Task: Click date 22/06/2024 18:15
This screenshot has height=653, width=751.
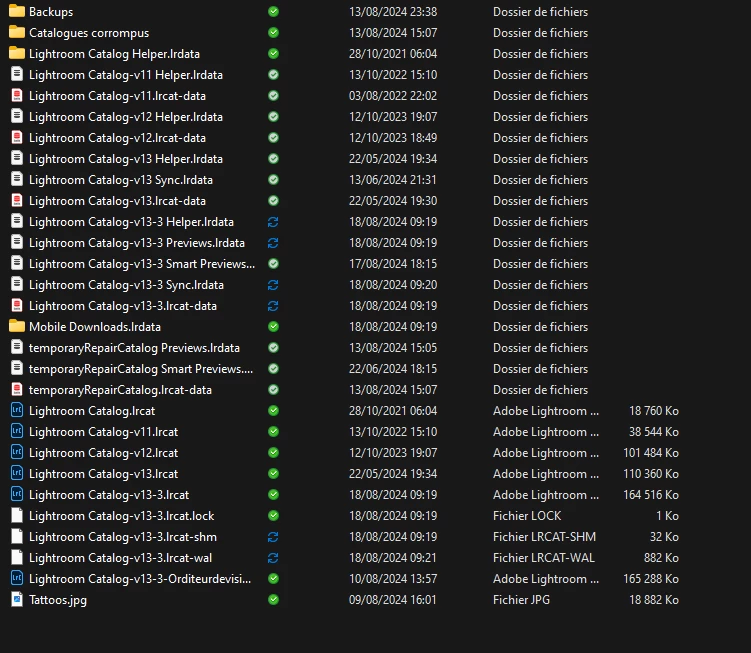Action: (393, 369)
